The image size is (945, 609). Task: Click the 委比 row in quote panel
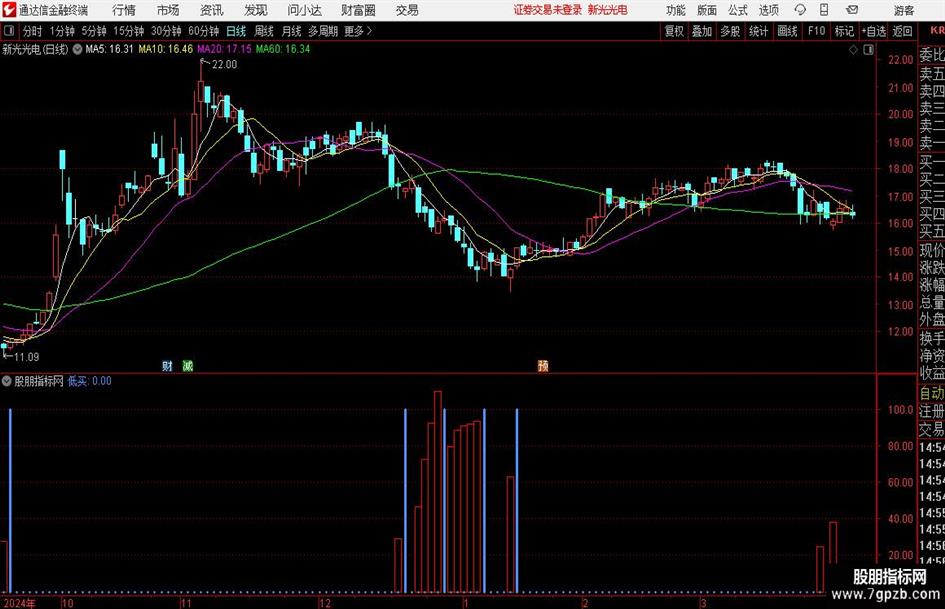(x=932, y=55)
